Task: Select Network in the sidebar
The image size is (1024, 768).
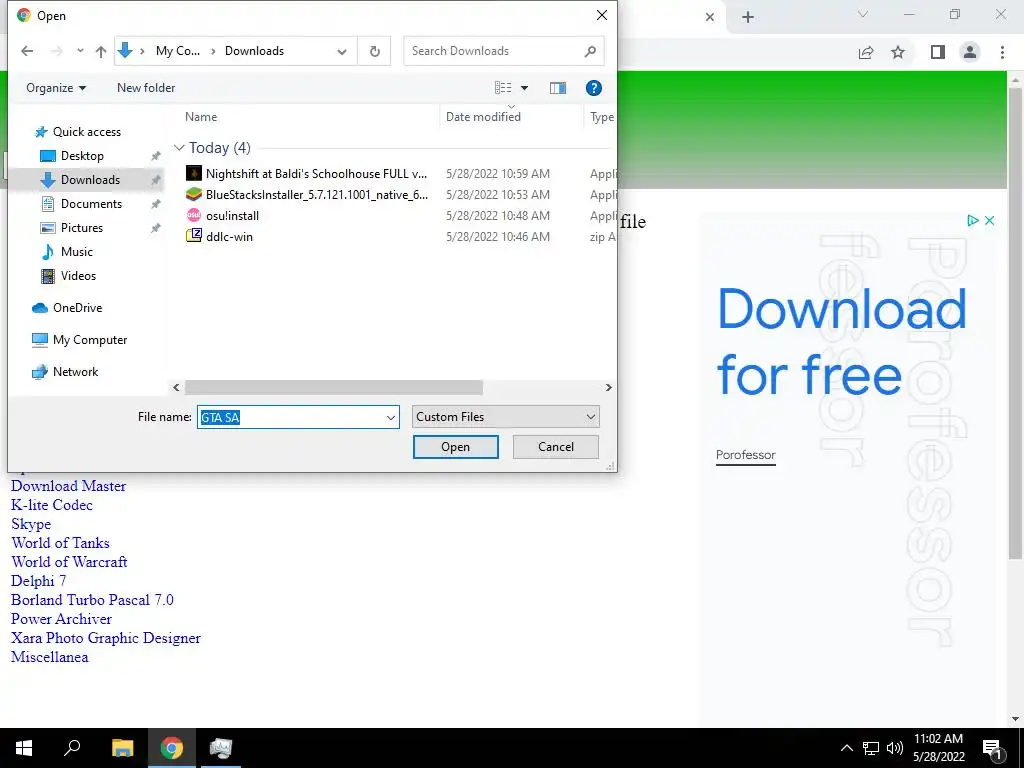Action: pyautogui.click(x=75, y=372)
